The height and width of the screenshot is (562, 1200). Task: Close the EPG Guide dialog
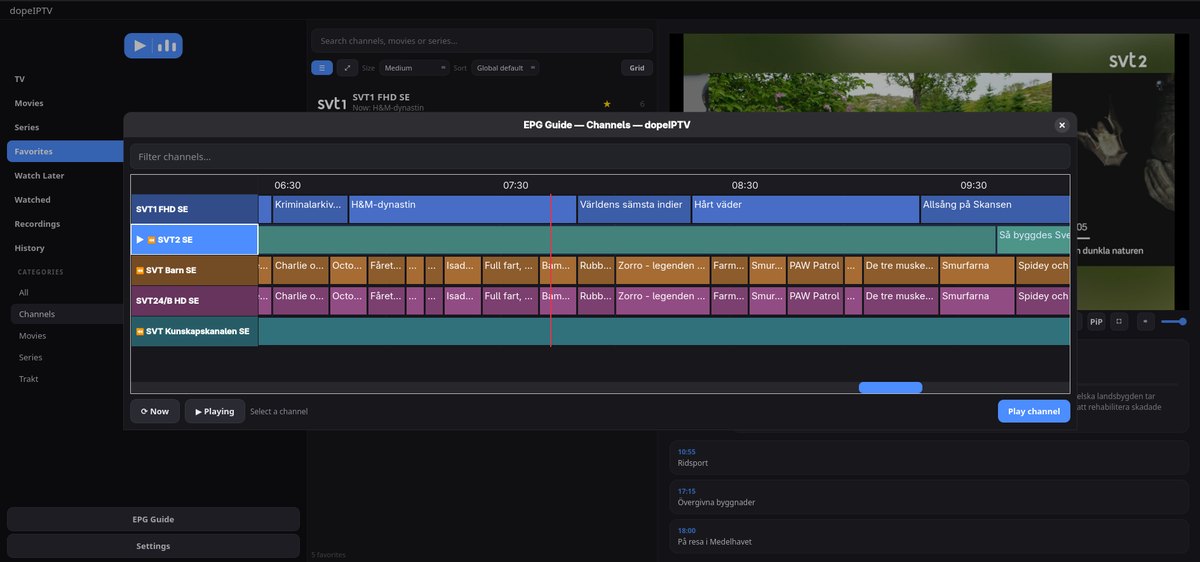tap(1062, 125)
